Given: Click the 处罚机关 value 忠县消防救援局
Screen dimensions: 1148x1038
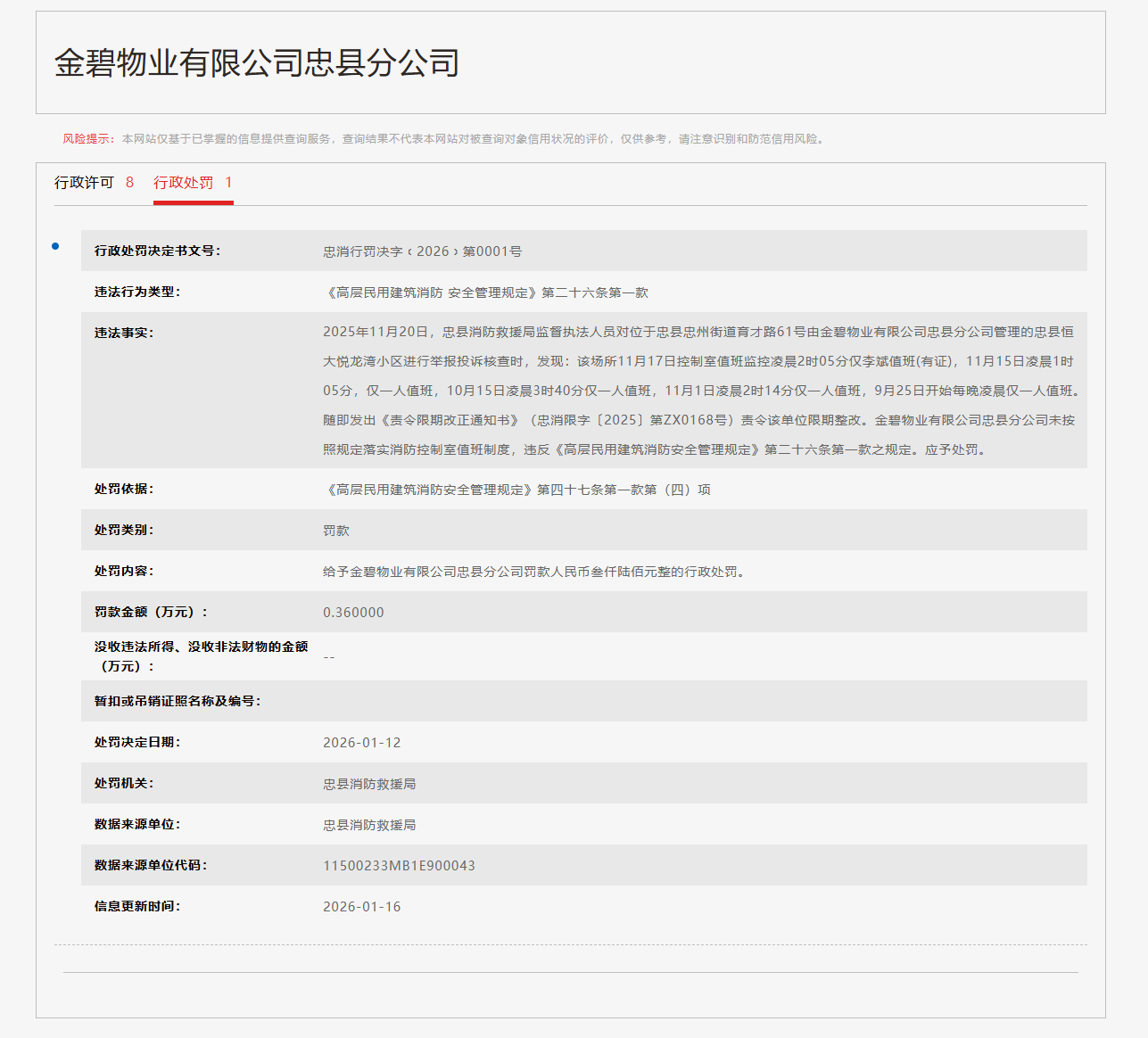Looking at the screenshot, I should (x=369, y=784).
